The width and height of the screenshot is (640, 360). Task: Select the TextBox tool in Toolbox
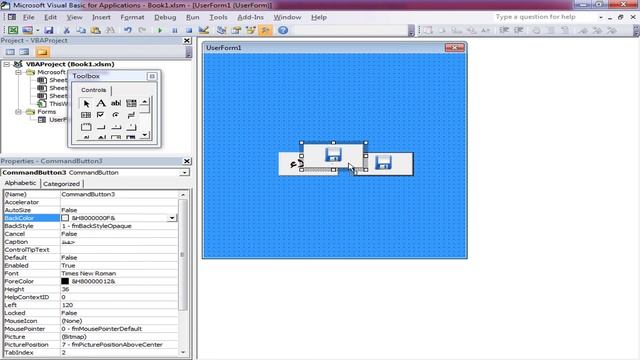116,103
